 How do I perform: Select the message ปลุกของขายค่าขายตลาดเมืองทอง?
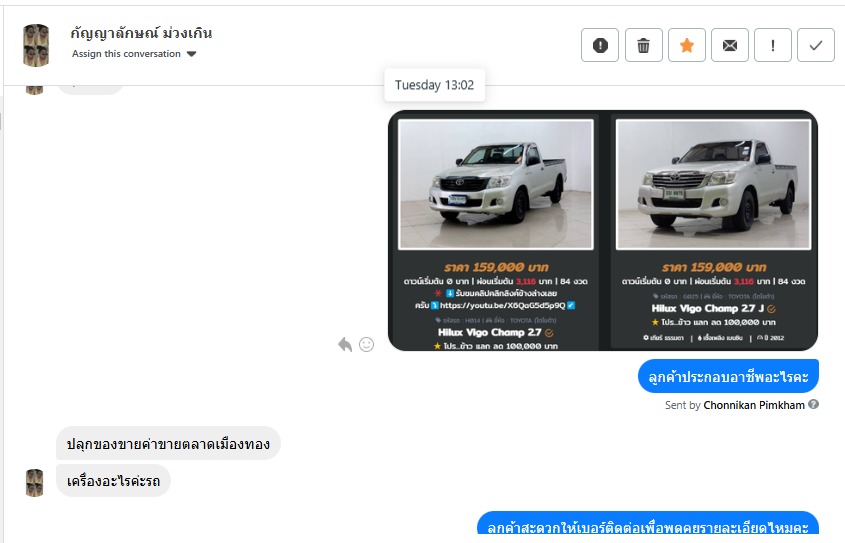tap(168, 443)
